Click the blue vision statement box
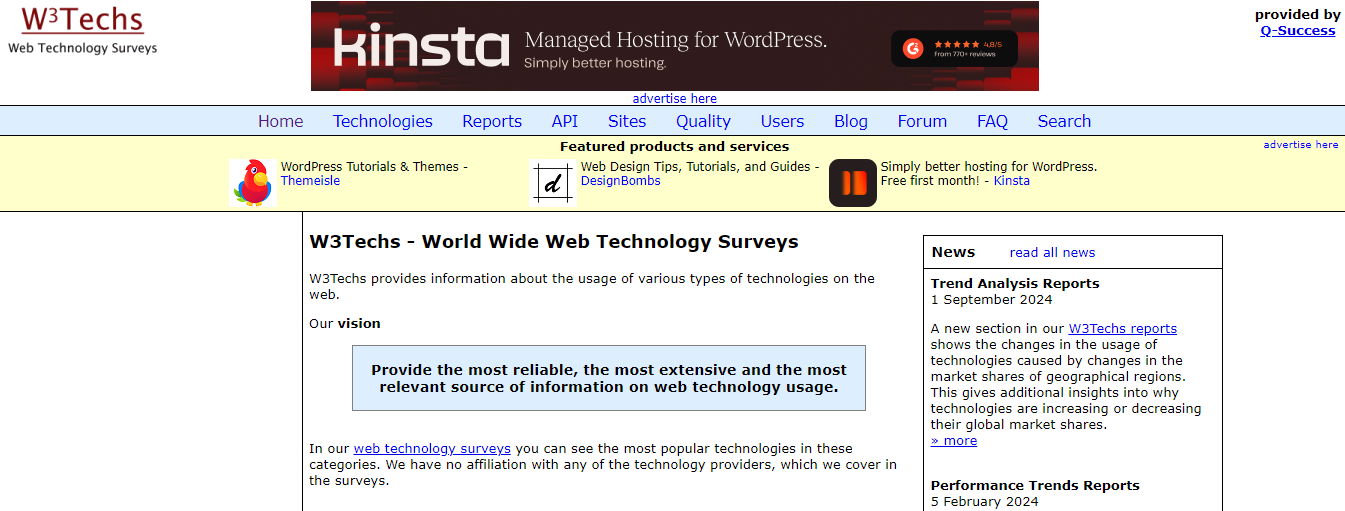The image size is (1345, 511). (609, 378)
